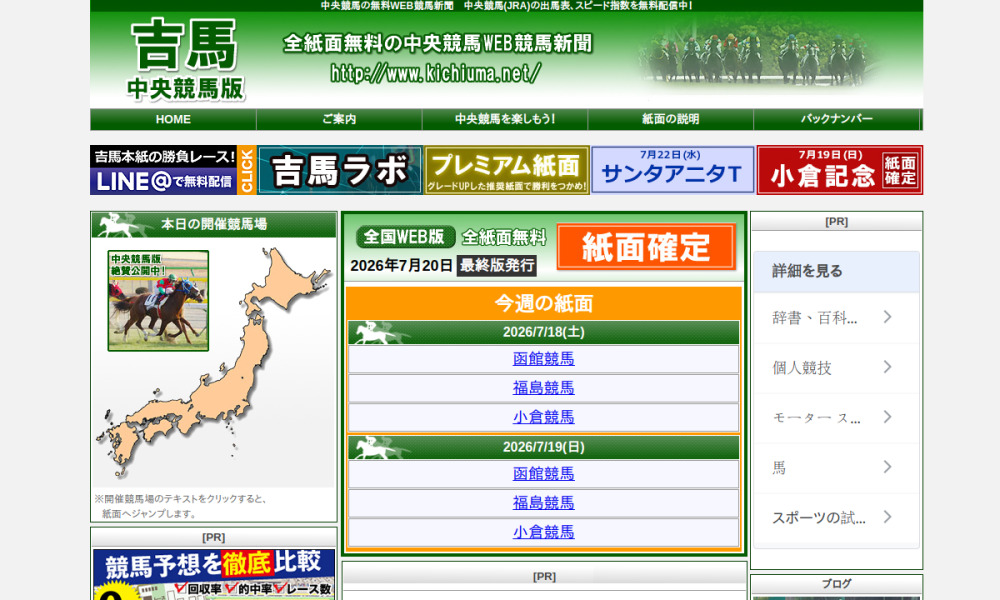Expand the 馬 row chevron

click(887, 467)
